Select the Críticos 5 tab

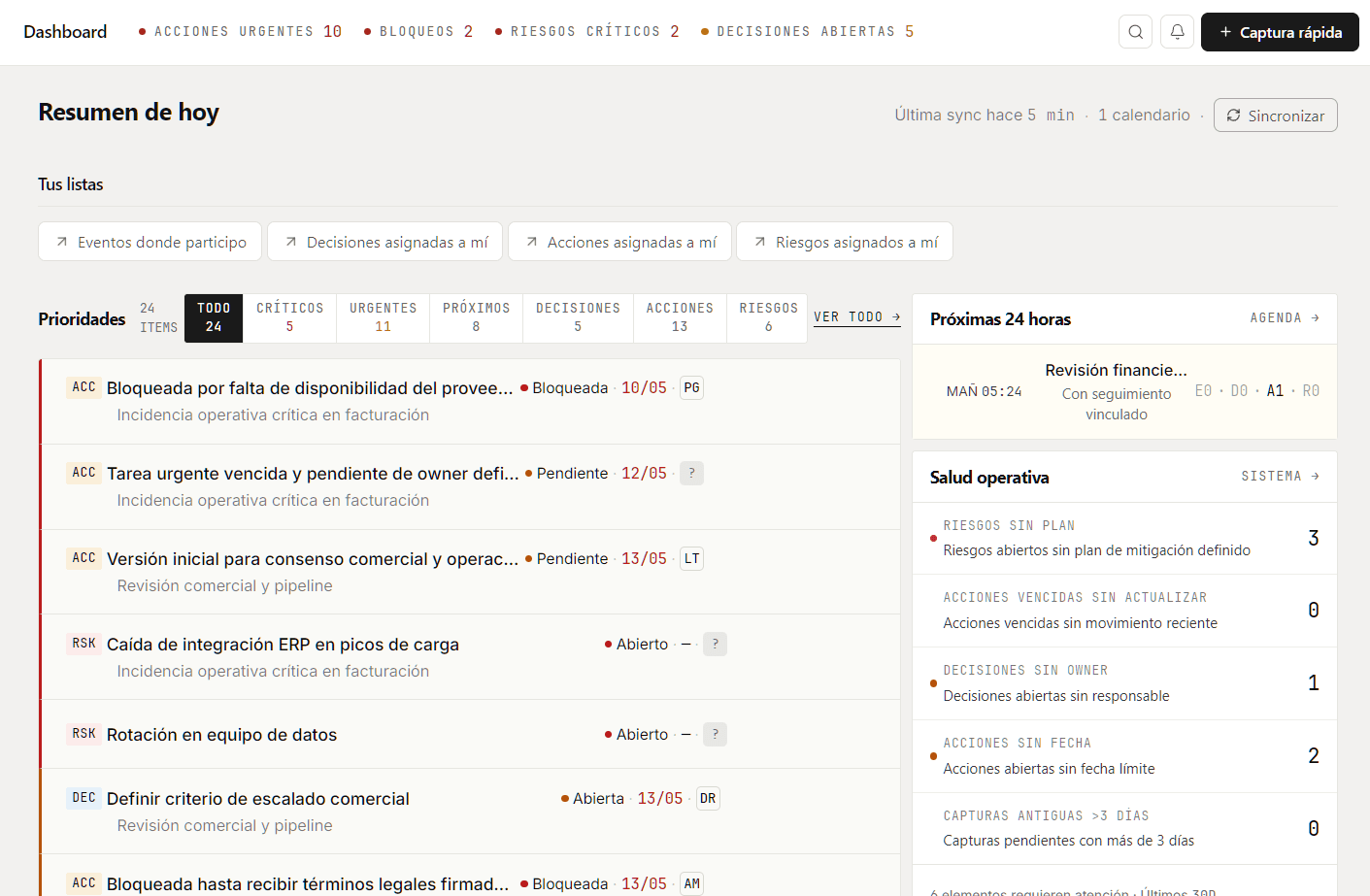pos(289,317)
